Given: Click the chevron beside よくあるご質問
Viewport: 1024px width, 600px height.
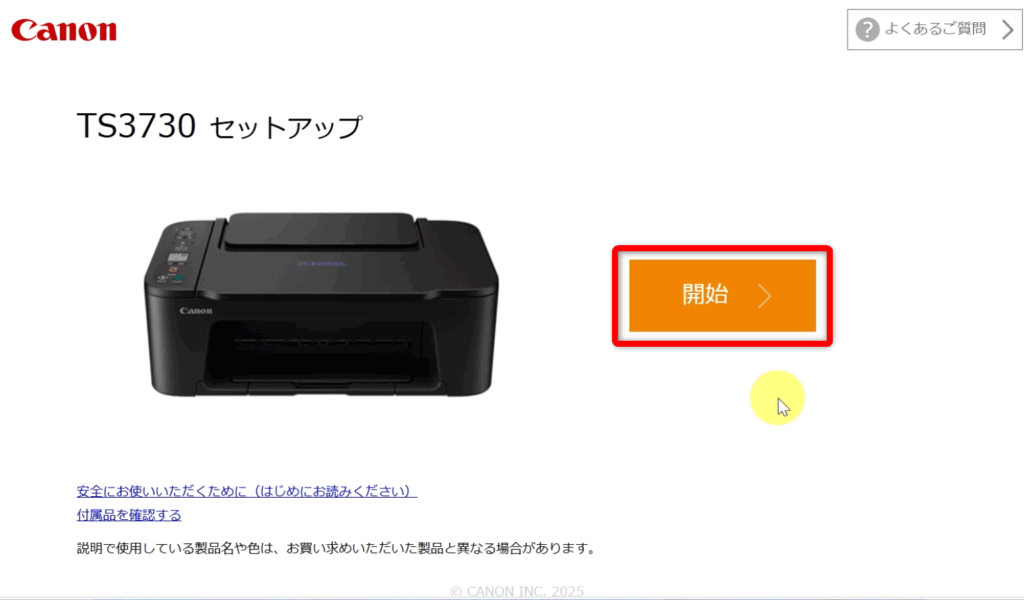Looking at the screenshot, I should (x=1008, y=29).
